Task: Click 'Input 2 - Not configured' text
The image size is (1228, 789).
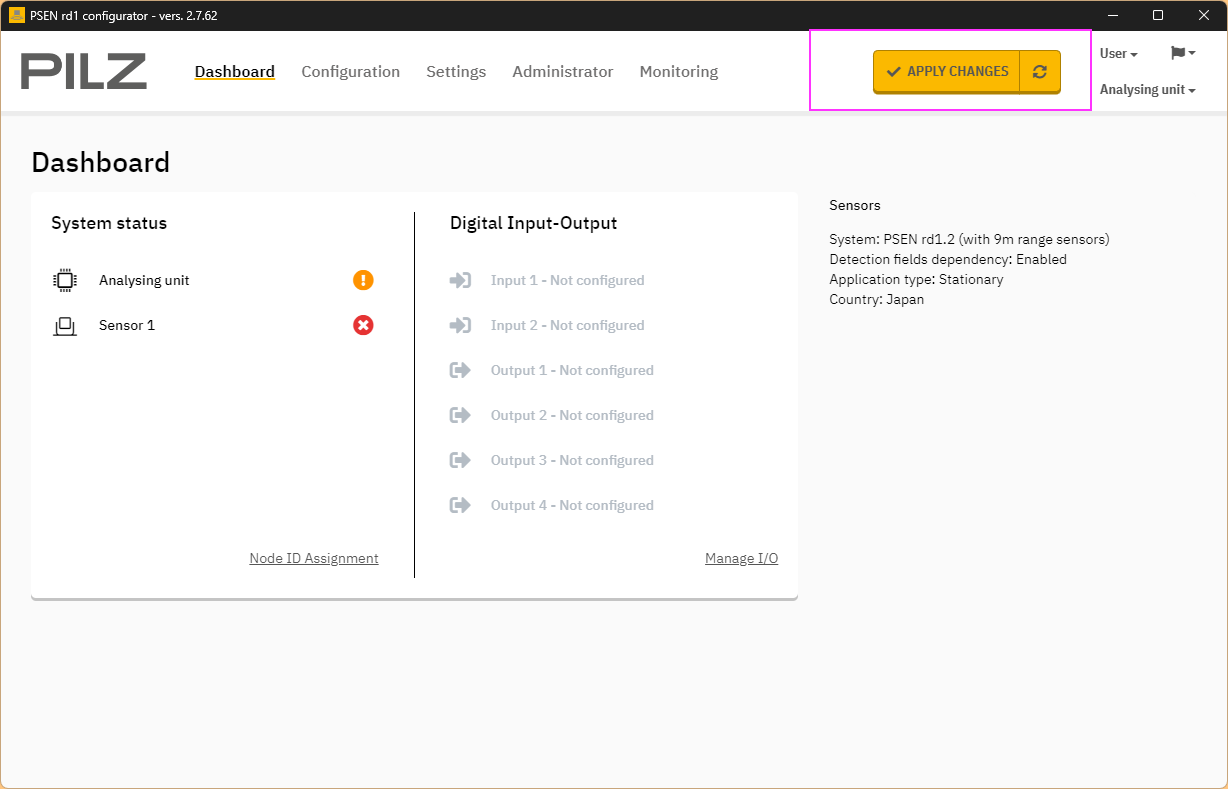Action: pyautogui.click(x=568, y=325)
